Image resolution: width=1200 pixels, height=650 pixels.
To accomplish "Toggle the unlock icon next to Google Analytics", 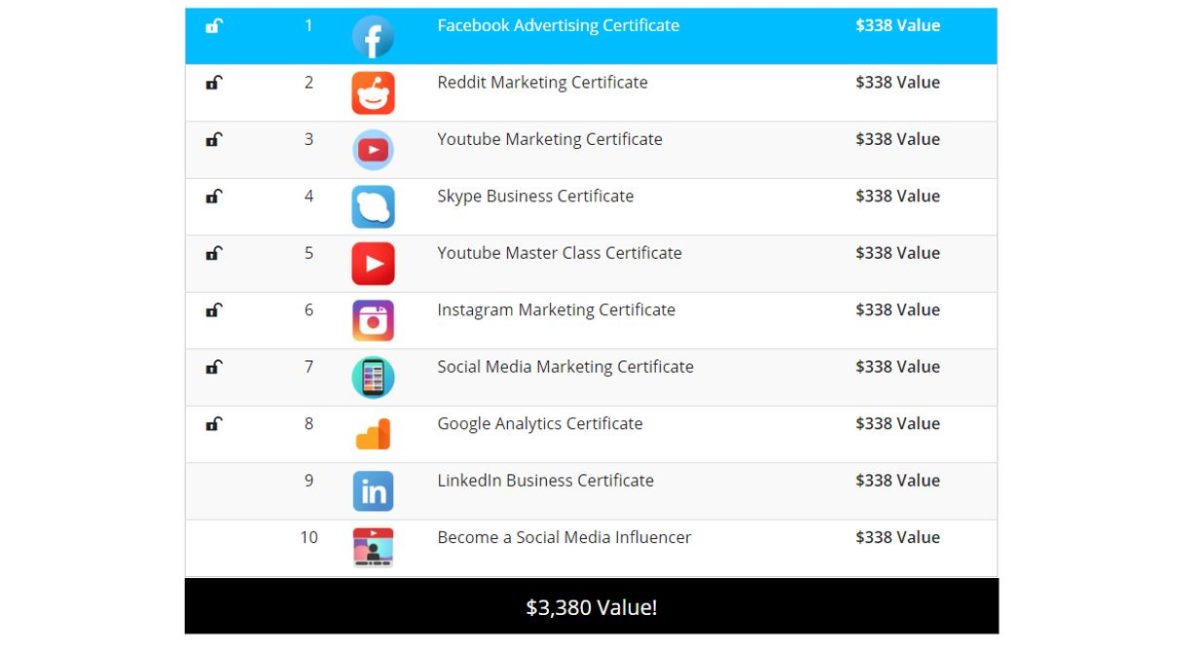I will pyautogui.click(x=214, y=425).
